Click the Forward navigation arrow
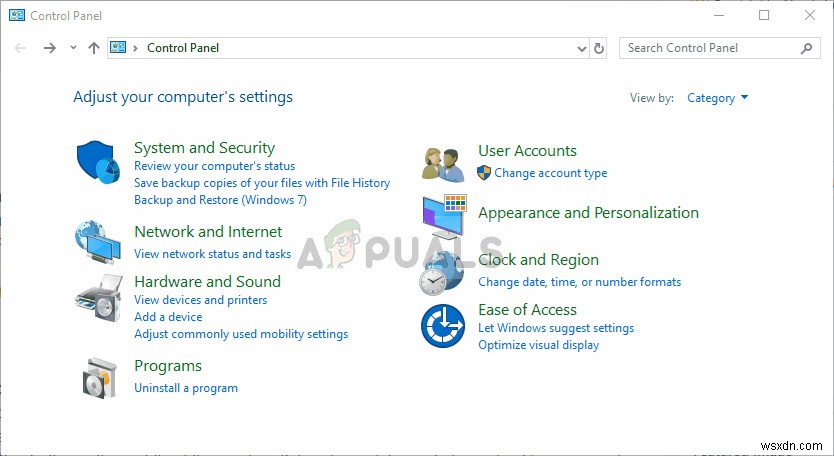834x456 pixels. [50, 48]
